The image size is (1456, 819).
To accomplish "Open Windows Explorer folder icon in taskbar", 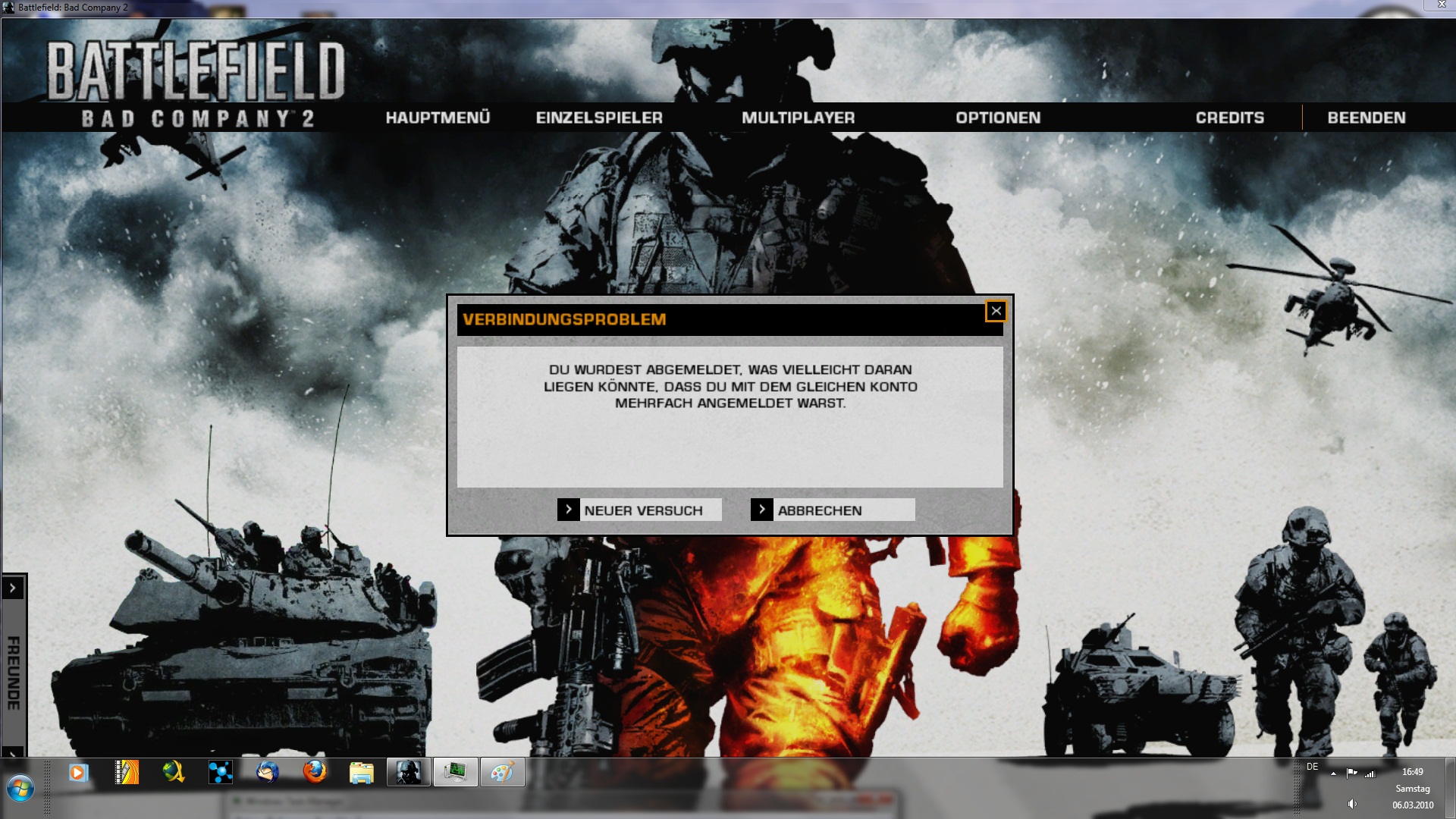I will [362, 773].
